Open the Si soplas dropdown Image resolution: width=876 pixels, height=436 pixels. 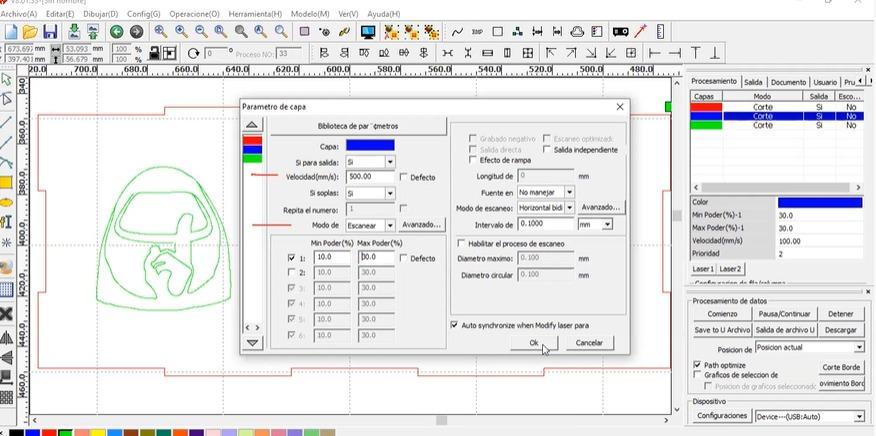coord(390,193)
